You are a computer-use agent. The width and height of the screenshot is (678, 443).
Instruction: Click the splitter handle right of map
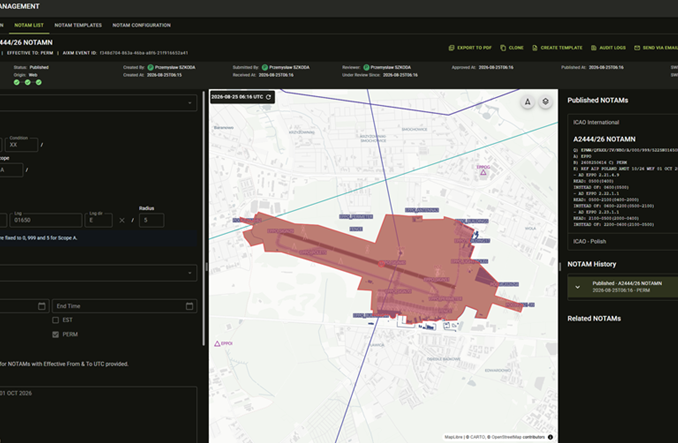click(560, 267)
